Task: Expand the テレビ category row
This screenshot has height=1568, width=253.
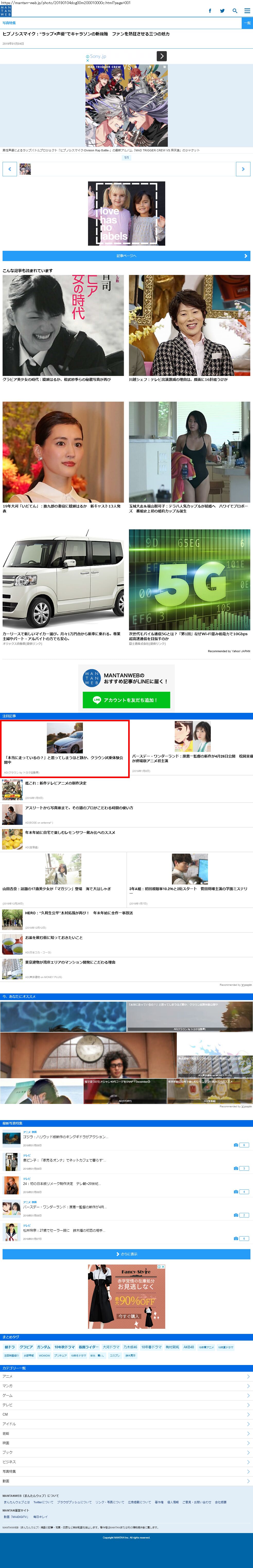Action: pyautogui.click(x=126, y=1405)
